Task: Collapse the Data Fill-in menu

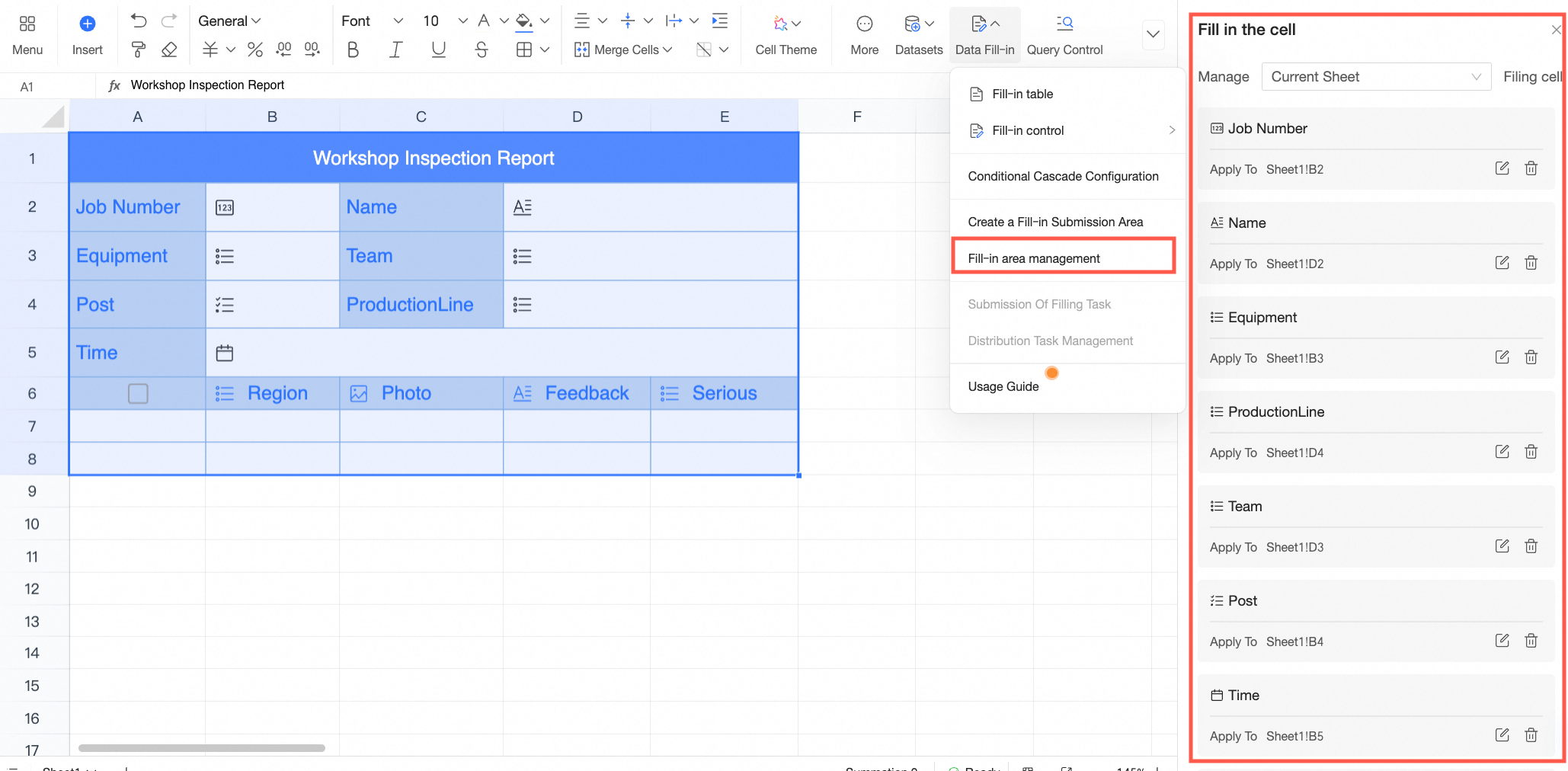Action: pos(984,36)
